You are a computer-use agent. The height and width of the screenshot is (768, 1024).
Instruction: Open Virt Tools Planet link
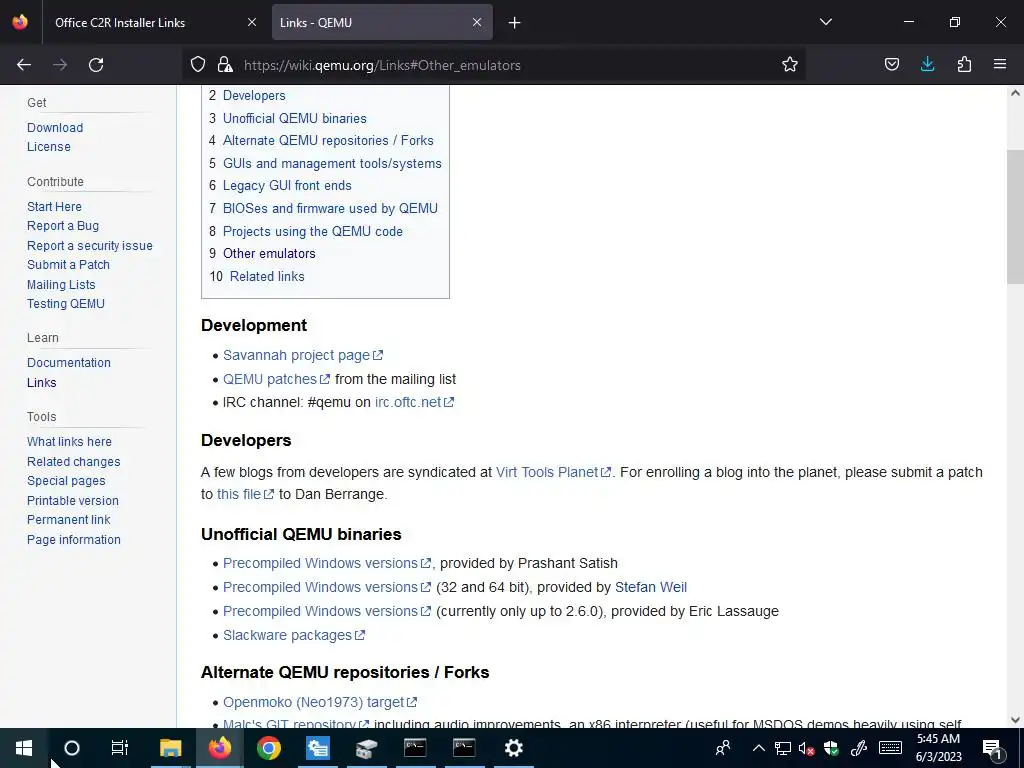(553, 472)
